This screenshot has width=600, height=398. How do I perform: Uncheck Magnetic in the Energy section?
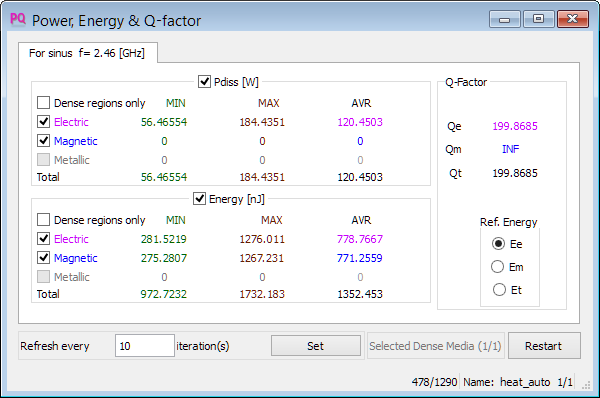(x=43, y=258)
